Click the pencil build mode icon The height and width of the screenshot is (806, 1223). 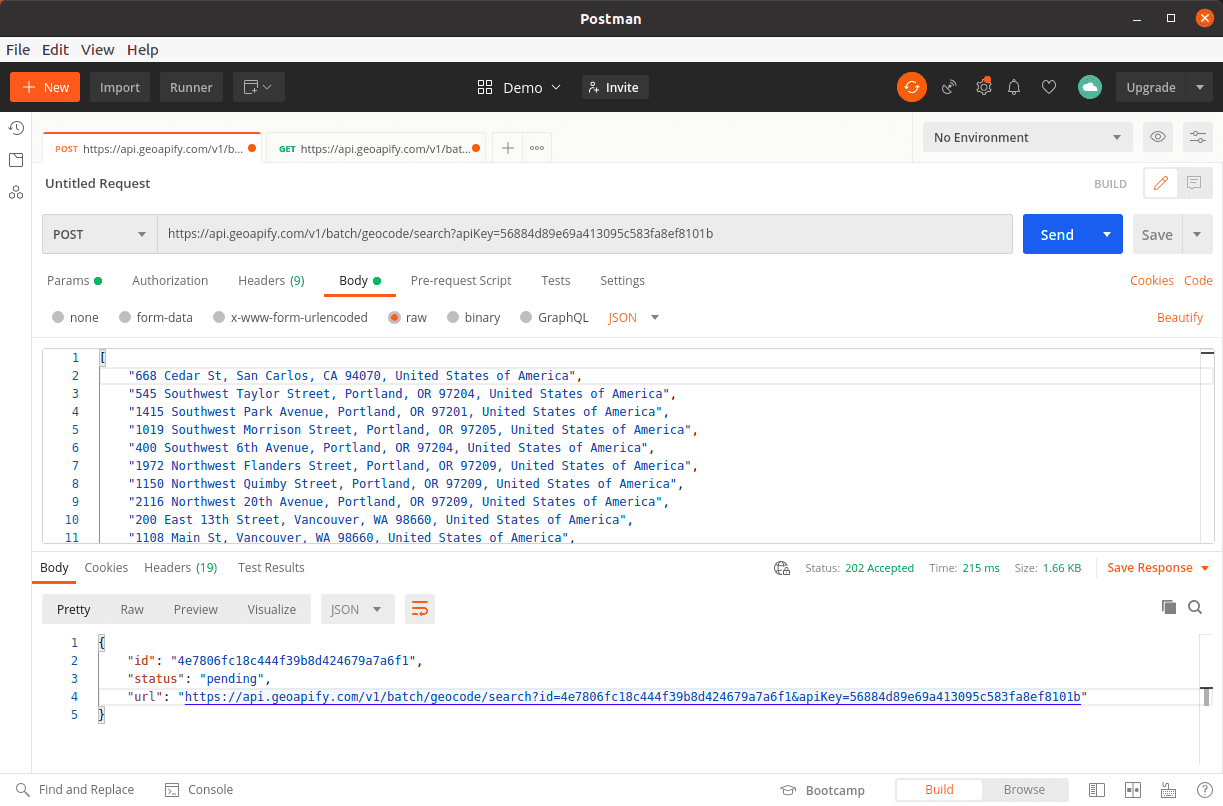pos(1161,183)
